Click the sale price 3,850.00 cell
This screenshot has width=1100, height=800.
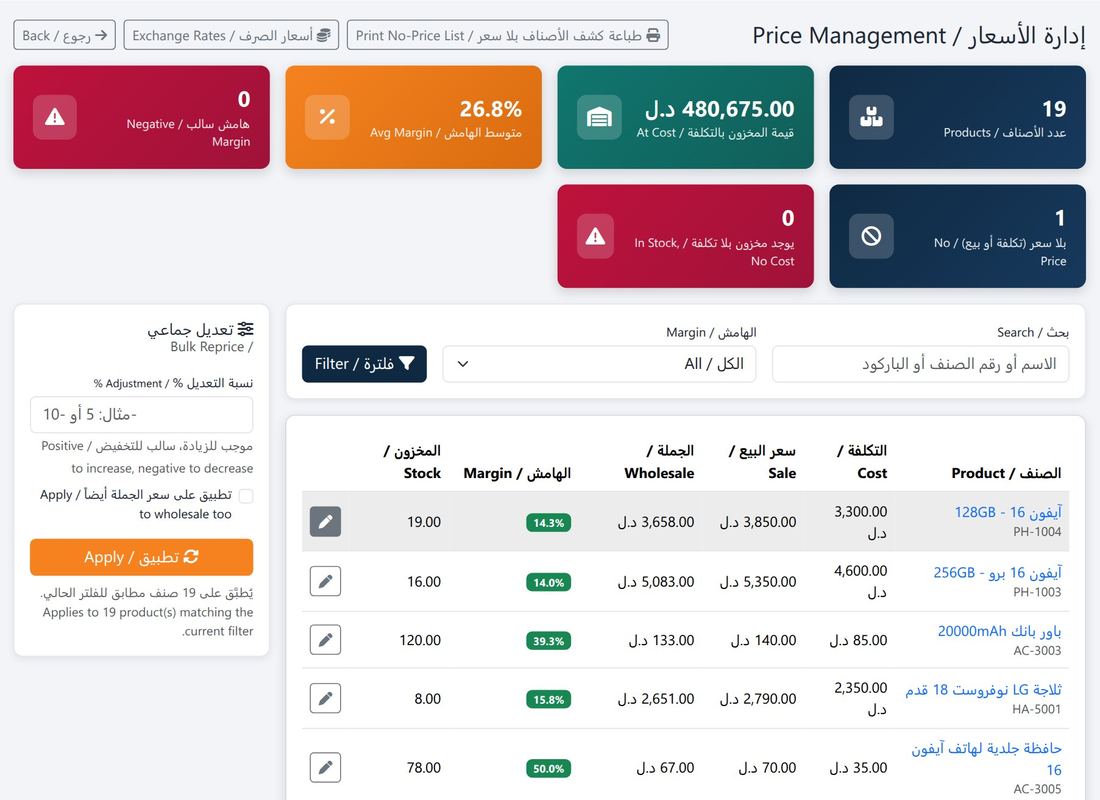point(758,522)
